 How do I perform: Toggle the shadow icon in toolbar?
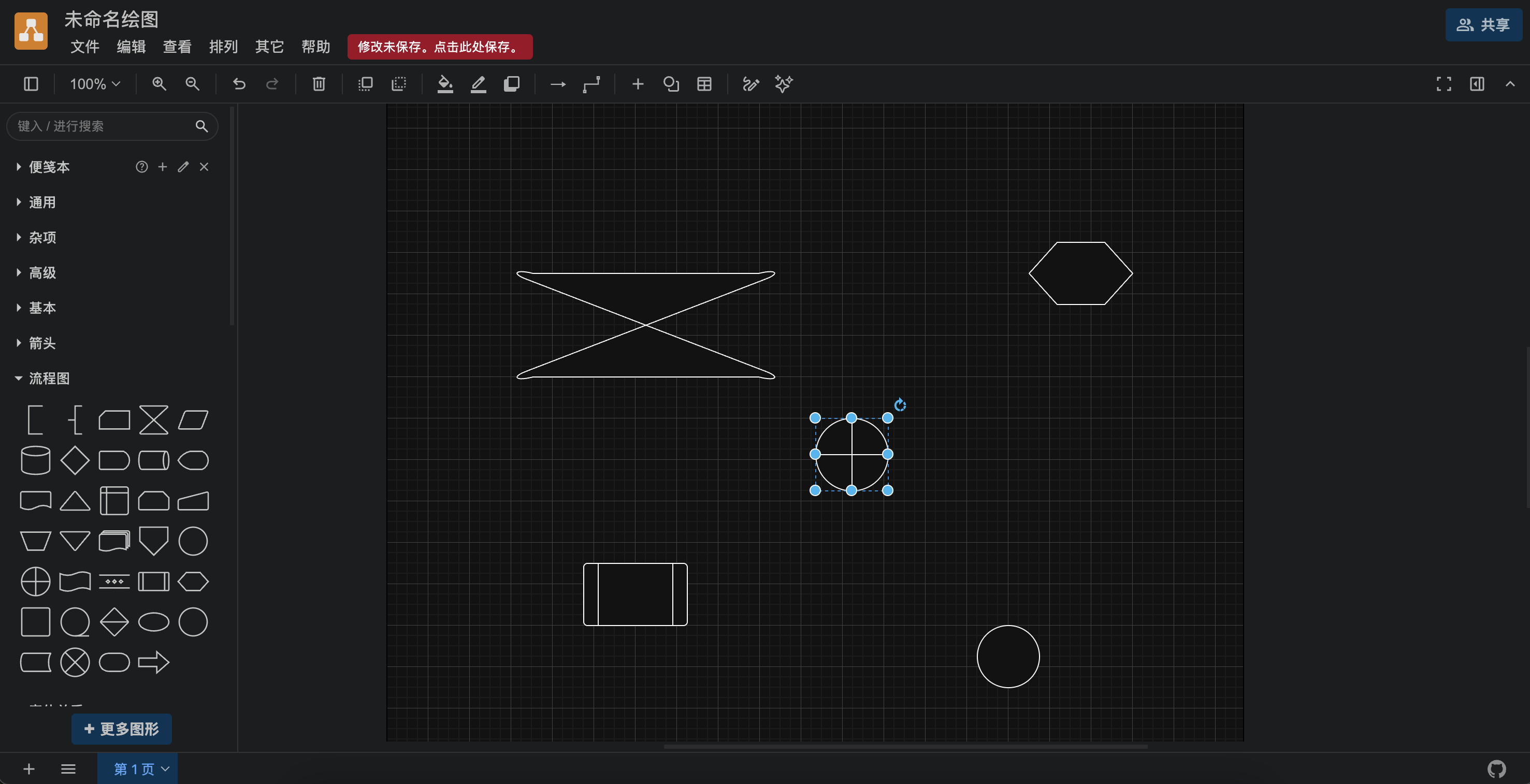coord(511,84)
